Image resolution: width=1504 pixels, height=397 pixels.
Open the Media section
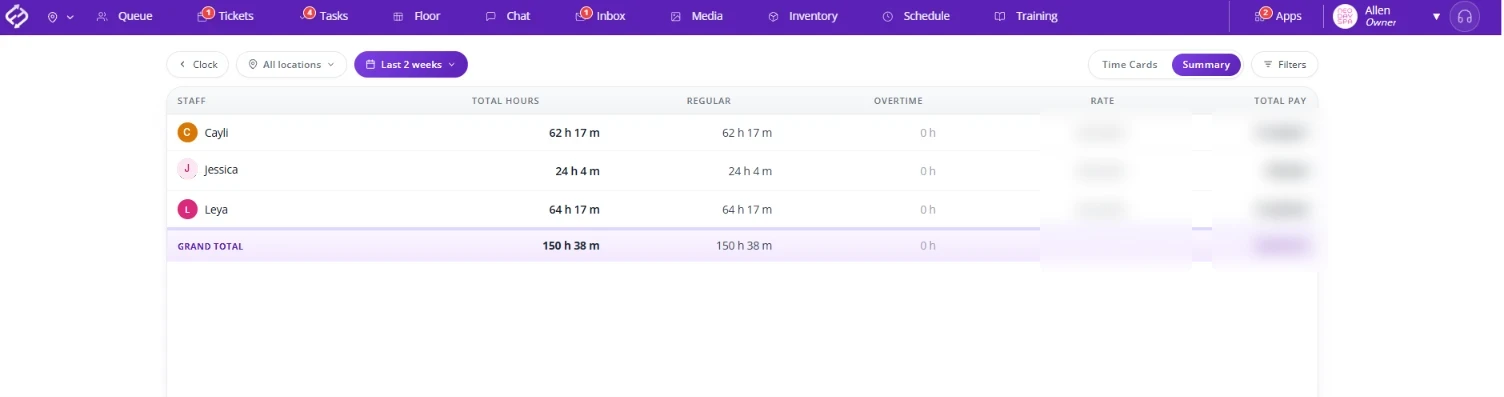tap(697, 16)
